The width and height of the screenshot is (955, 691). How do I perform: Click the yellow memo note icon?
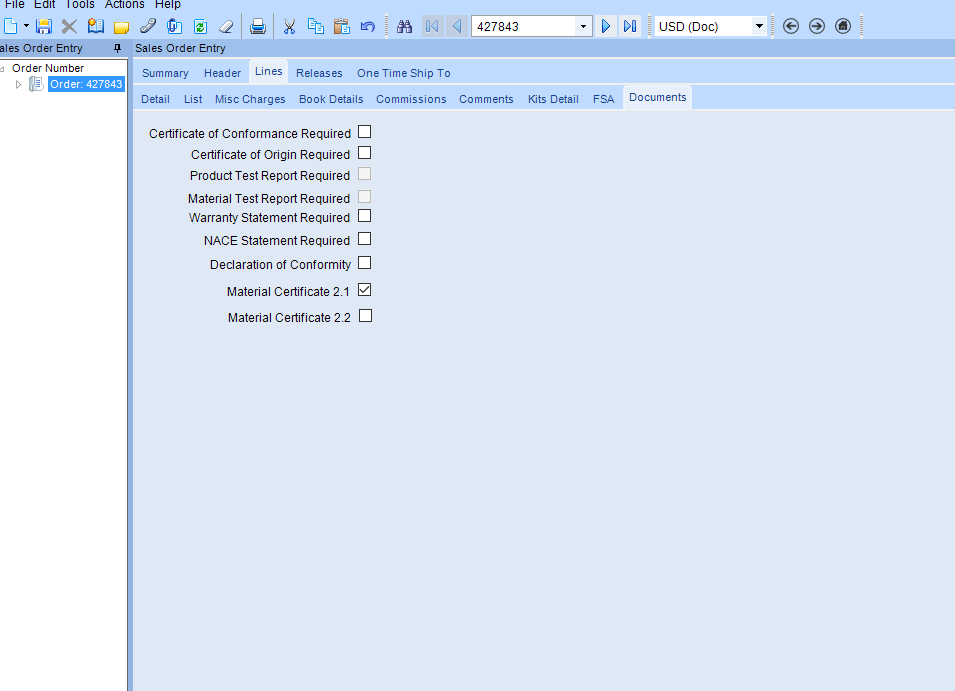pyautogui.click(x=122, y=27)
